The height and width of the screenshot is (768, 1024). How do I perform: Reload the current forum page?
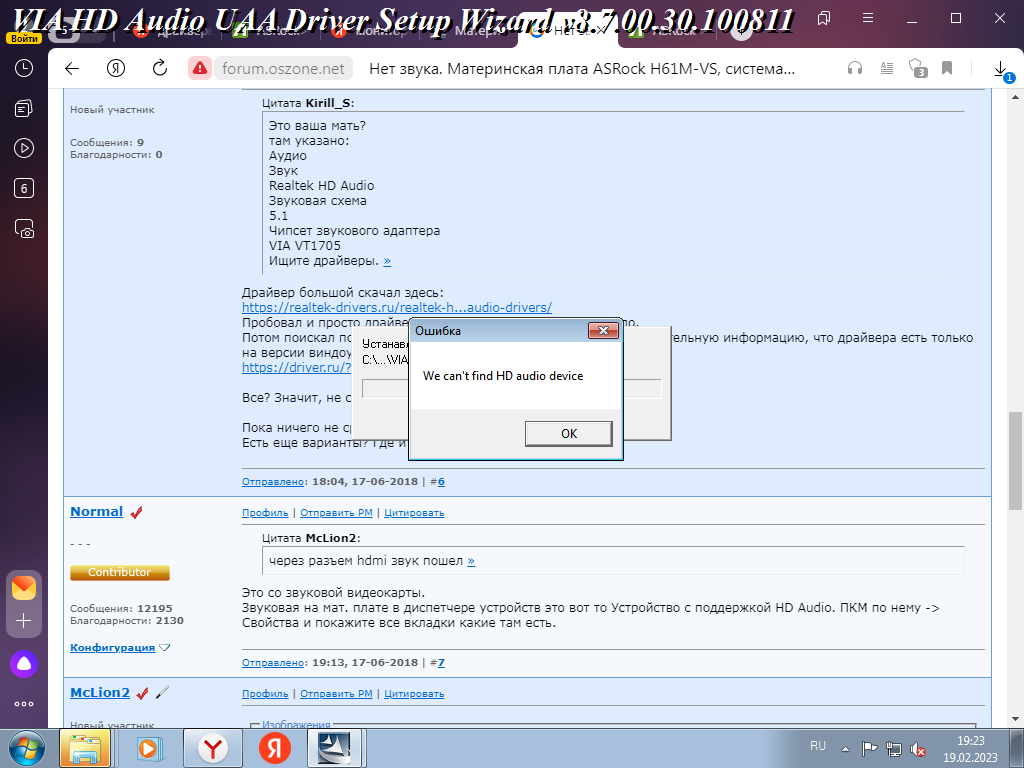tap(160, 68)
